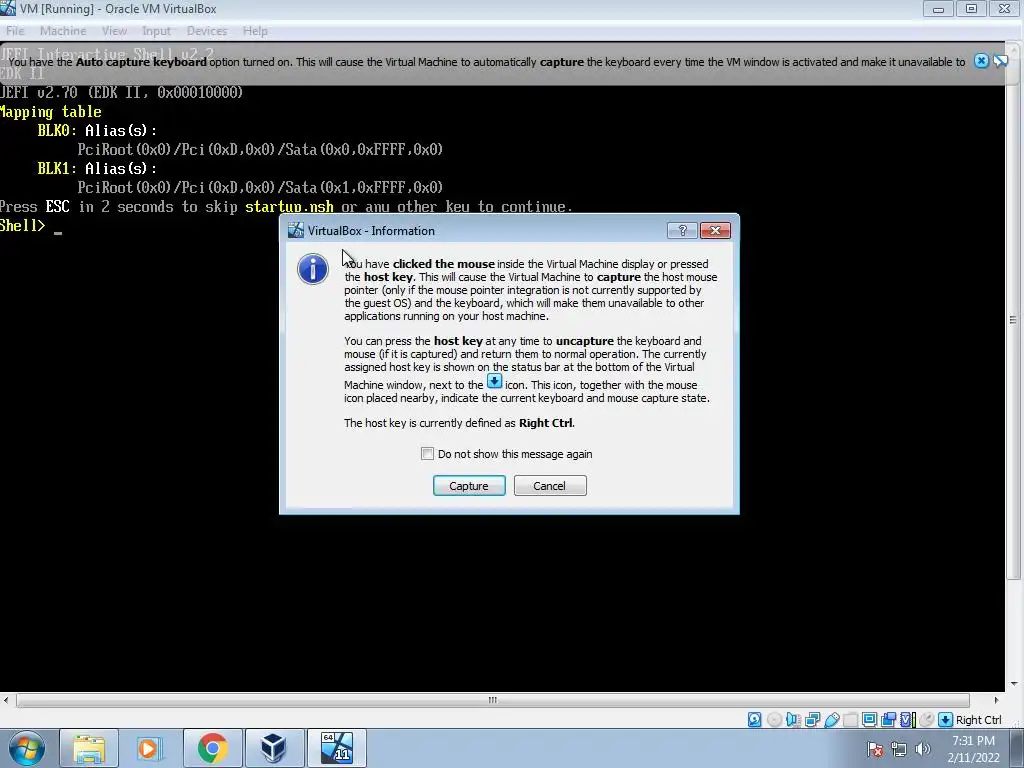Click the recording status icon
The width and height of the screenshot is (1024, 768).
(888, 720)
